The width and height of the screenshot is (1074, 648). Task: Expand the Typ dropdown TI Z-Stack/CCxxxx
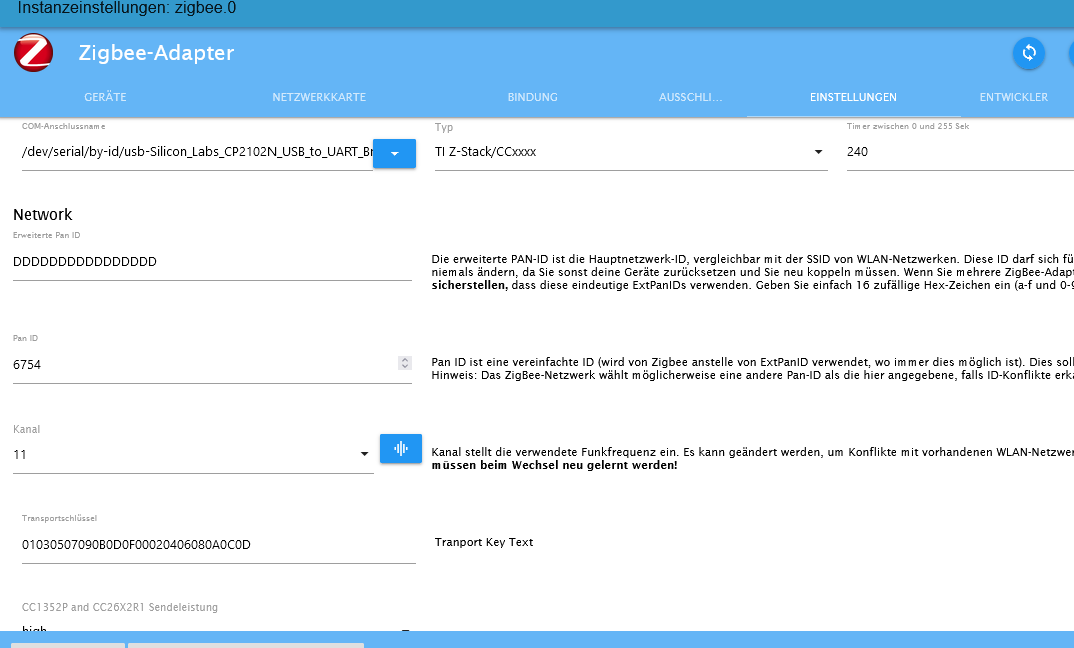631,152
